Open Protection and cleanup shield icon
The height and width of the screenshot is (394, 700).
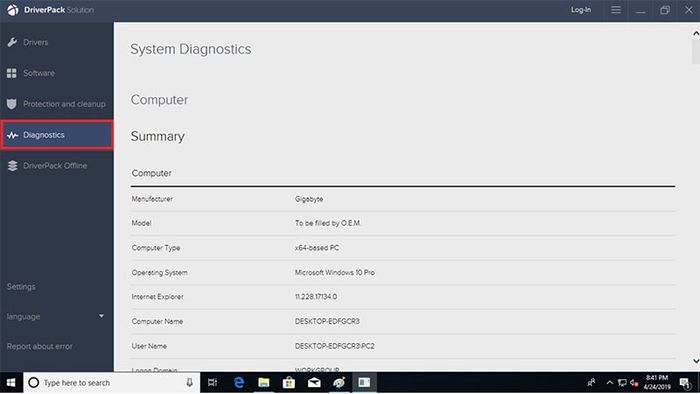click(x=12, y=104)
